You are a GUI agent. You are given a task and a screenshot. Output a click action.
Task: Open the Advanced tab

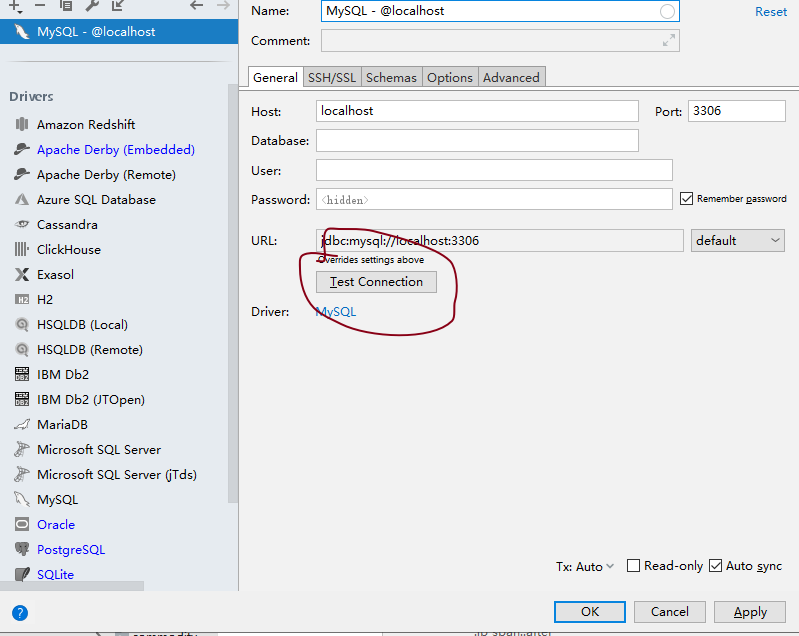[511, 77]
